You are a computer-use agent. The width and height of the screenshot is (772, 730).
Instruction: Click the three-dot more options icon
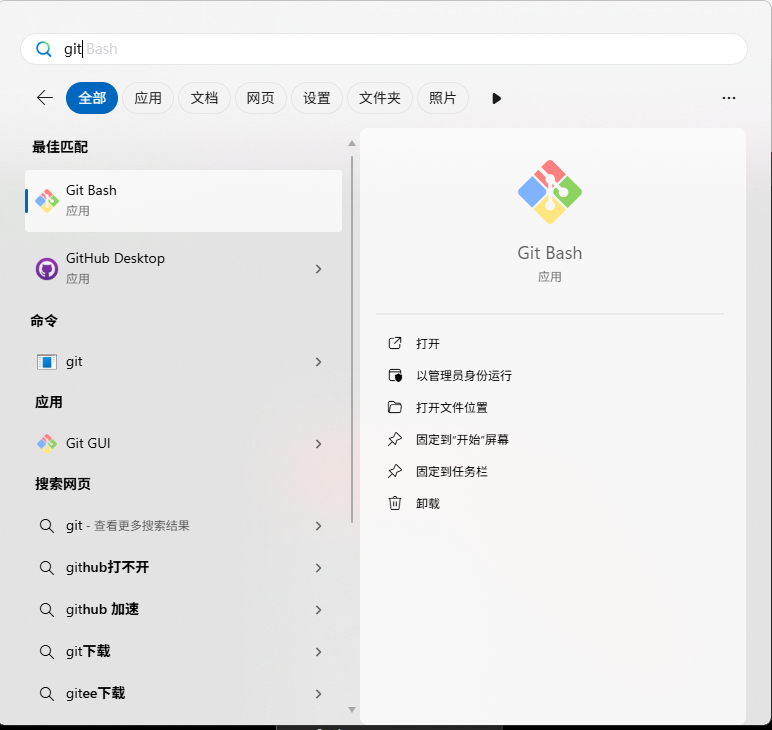pos(728,98)
